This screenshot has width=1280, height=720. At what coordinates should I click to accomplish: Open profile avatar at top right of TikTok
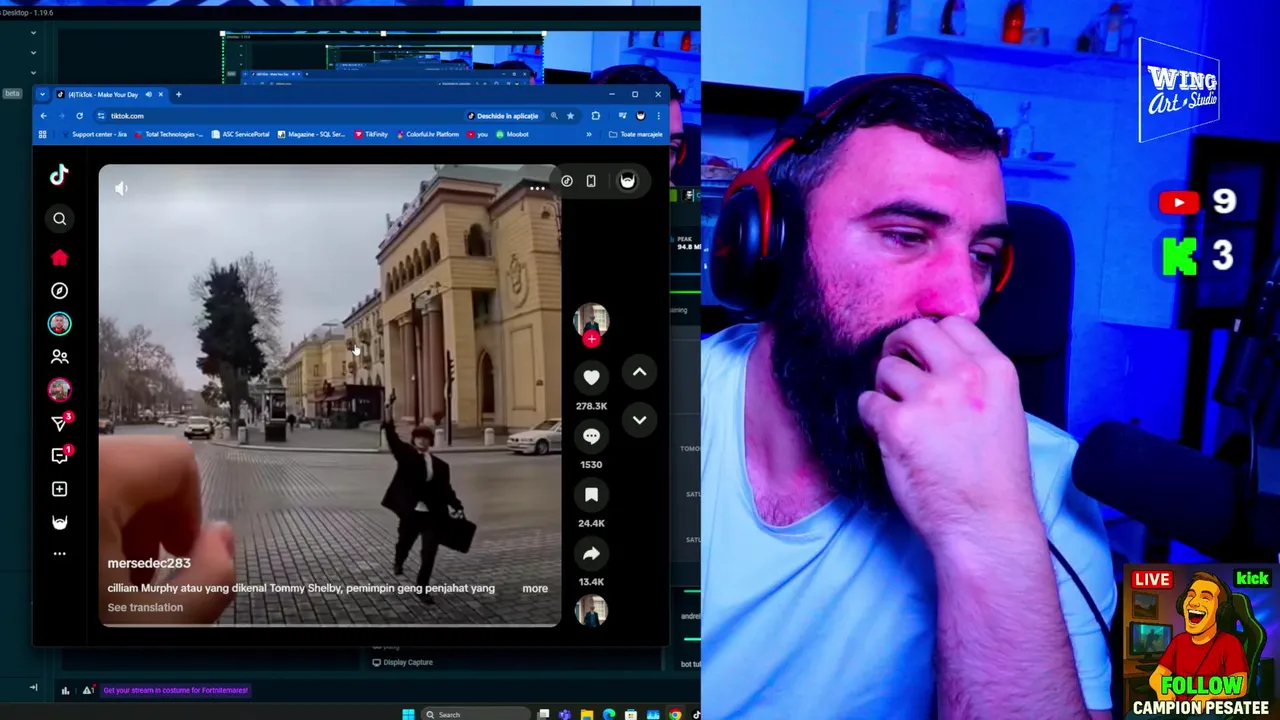click(x=627, y=181)
